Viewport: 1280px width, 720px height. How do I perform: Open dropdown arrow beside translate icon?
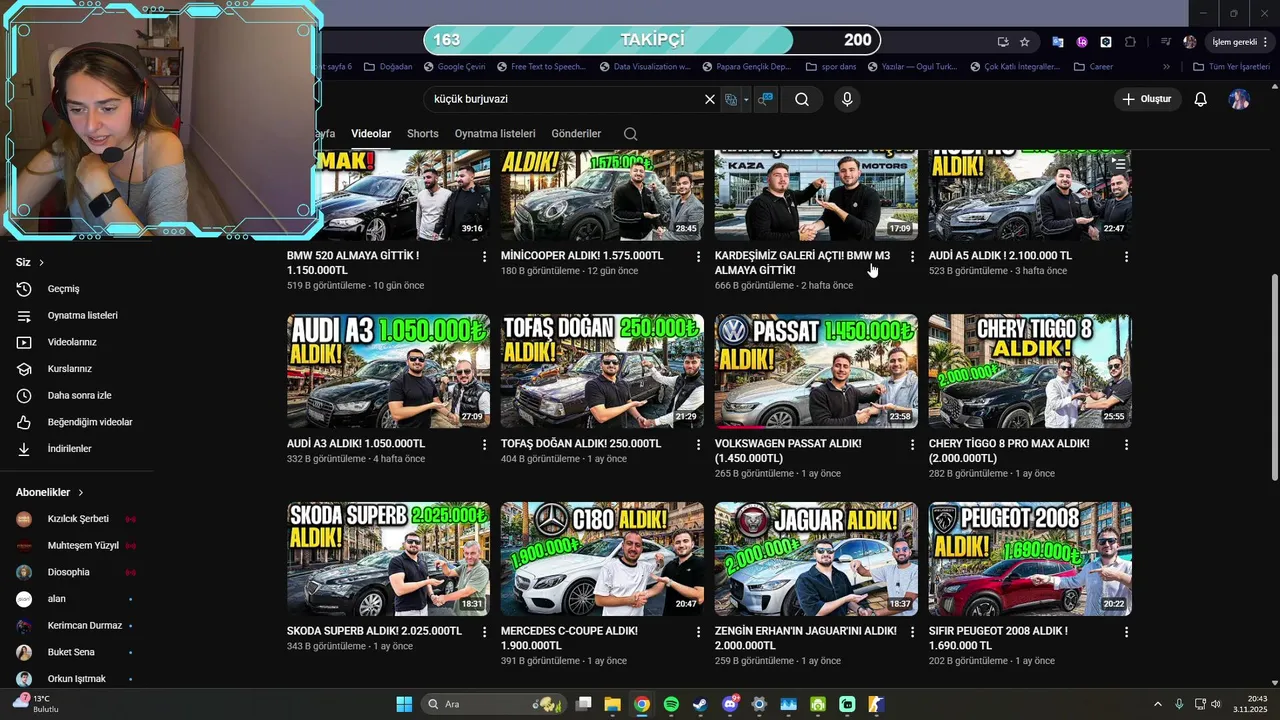point(746,100)
